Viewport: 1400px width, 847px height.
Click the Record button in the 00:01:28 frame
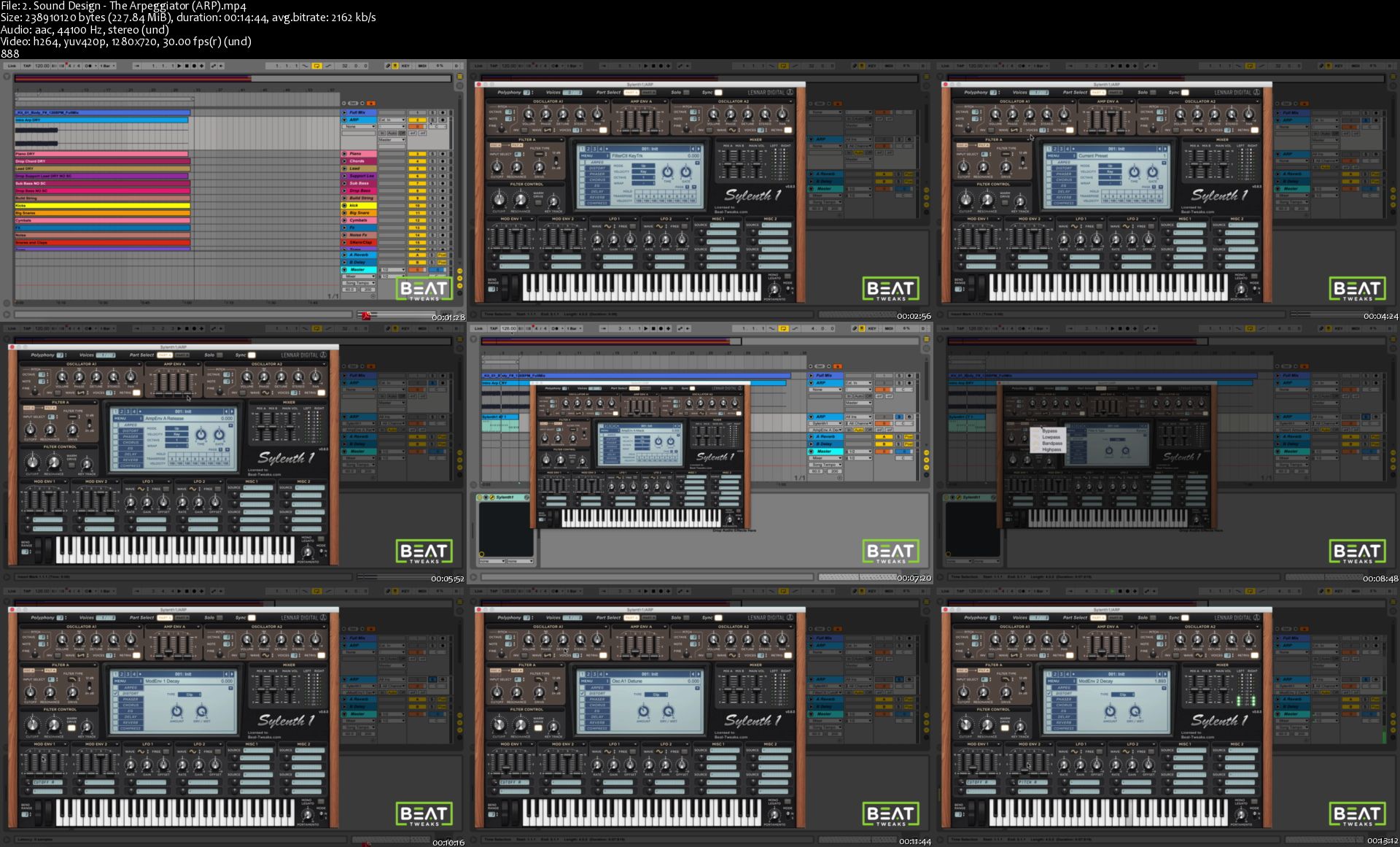tap(194, 66)
